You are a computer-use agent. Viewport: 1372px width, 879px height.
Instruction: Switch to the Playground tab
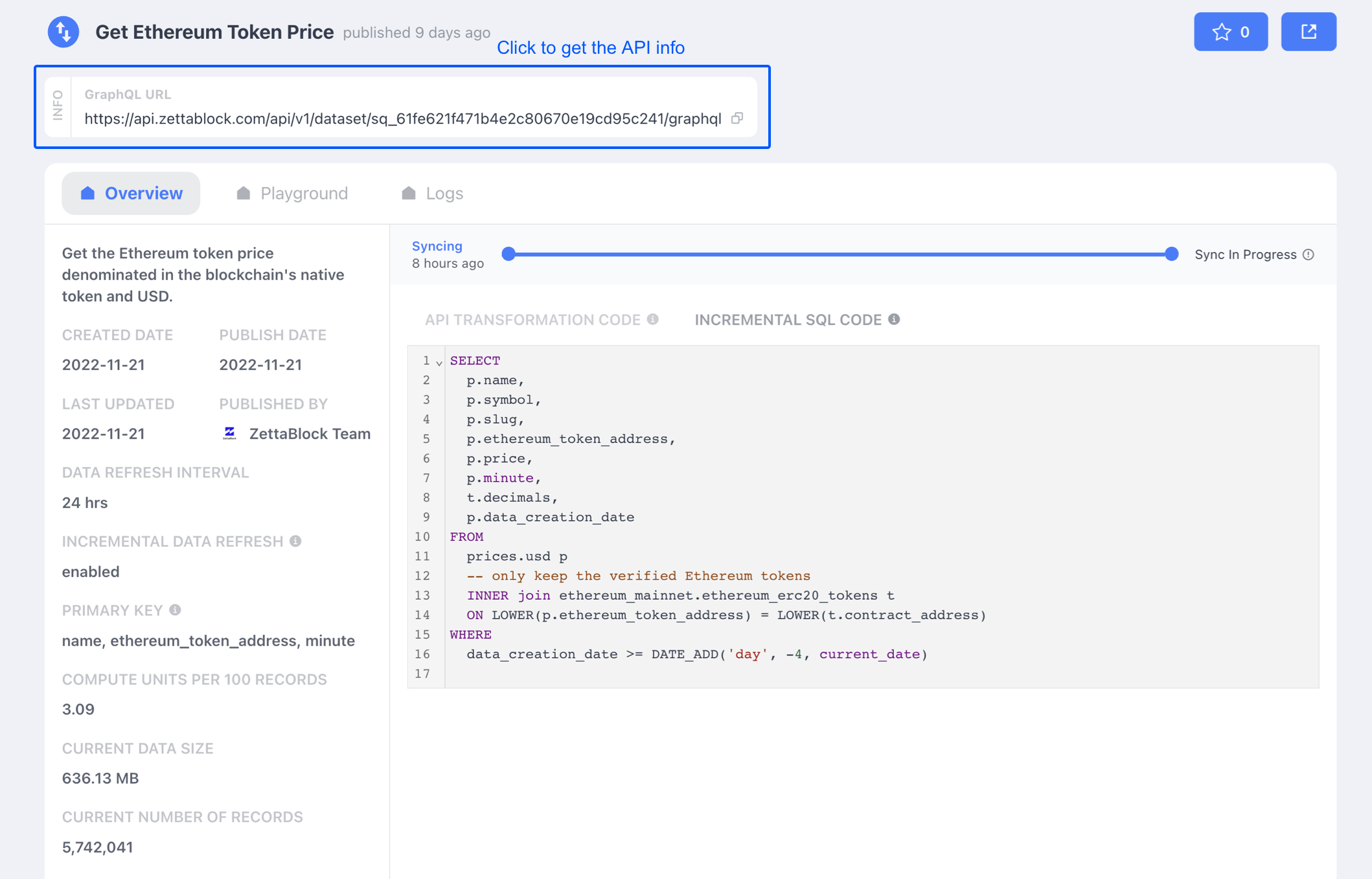tap(292, 193)
